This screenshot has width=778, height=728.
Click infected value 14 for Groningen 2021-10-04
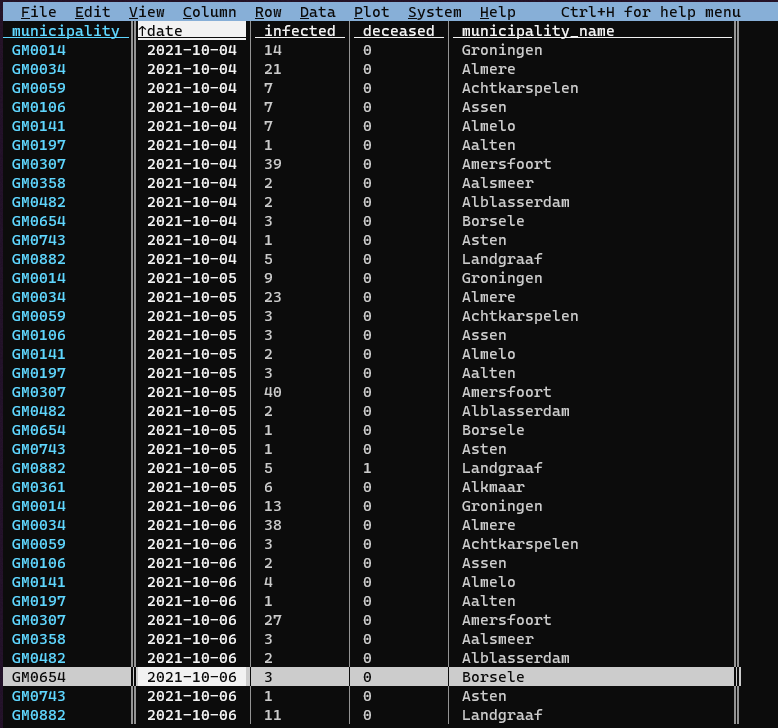273,50
